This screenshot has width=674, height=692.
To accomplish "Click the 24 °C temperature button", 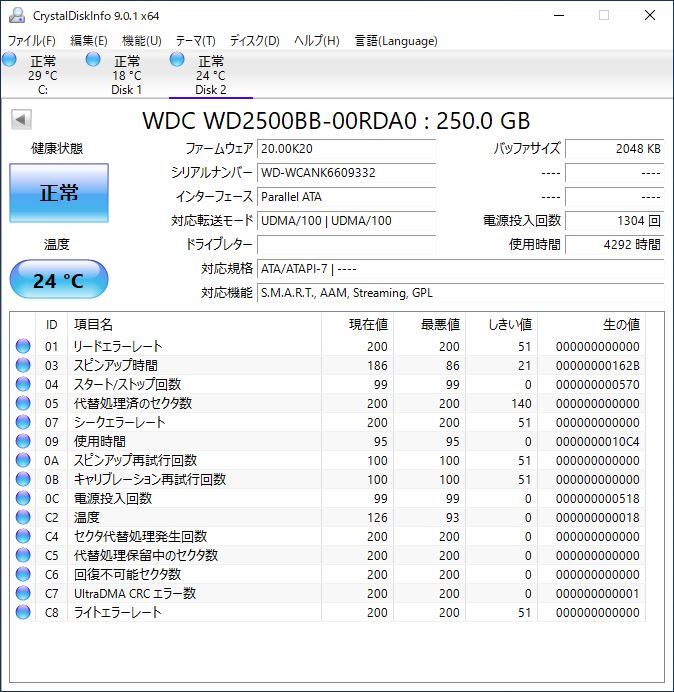I will [59, 280].
